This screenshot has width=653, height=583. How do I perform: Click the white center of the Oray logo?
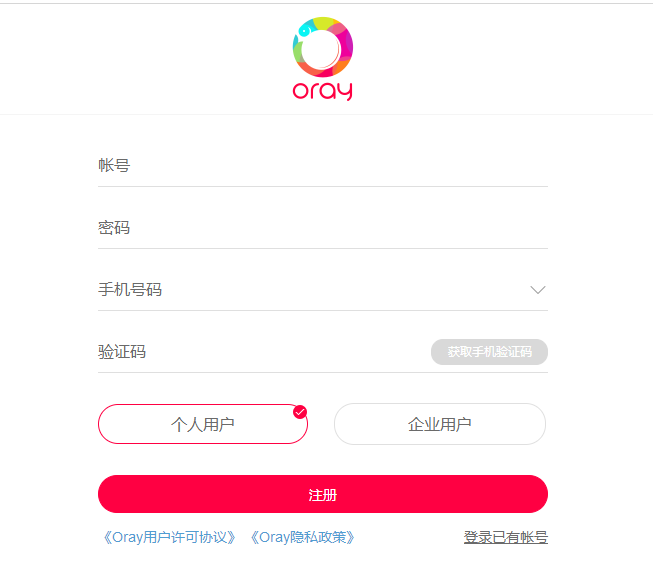pos(322,48)
